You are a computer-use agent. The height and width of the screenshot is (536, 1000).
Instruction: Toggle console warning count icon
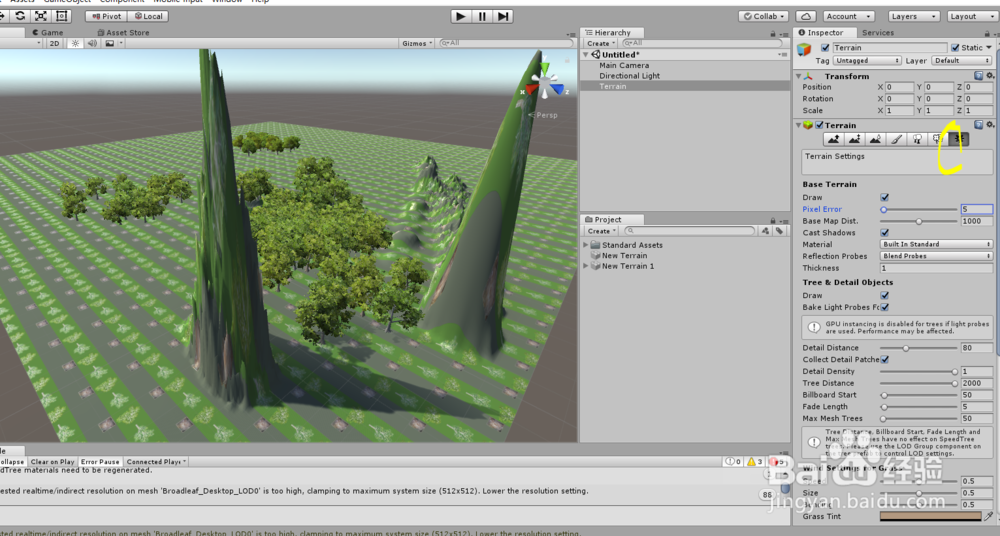coord(754,461)
